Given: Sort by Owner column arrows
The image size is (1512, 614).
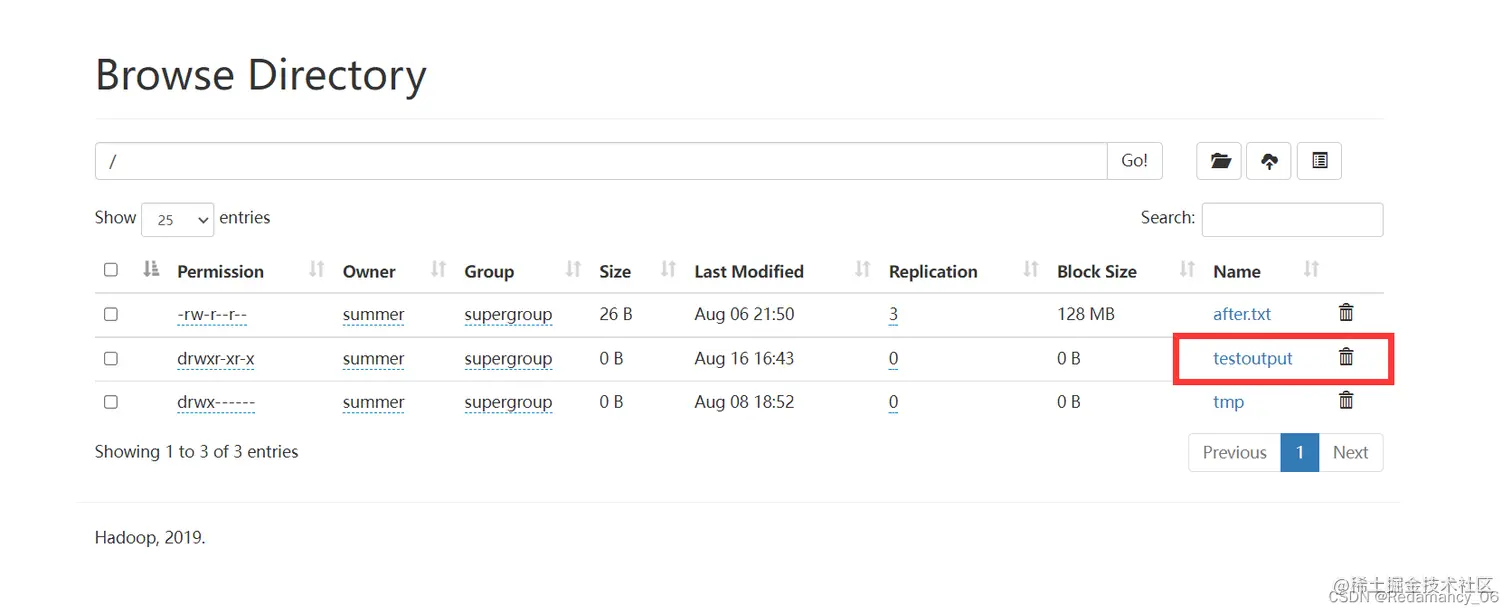Looking at the screenshot, I should click(x=438, y=269).
